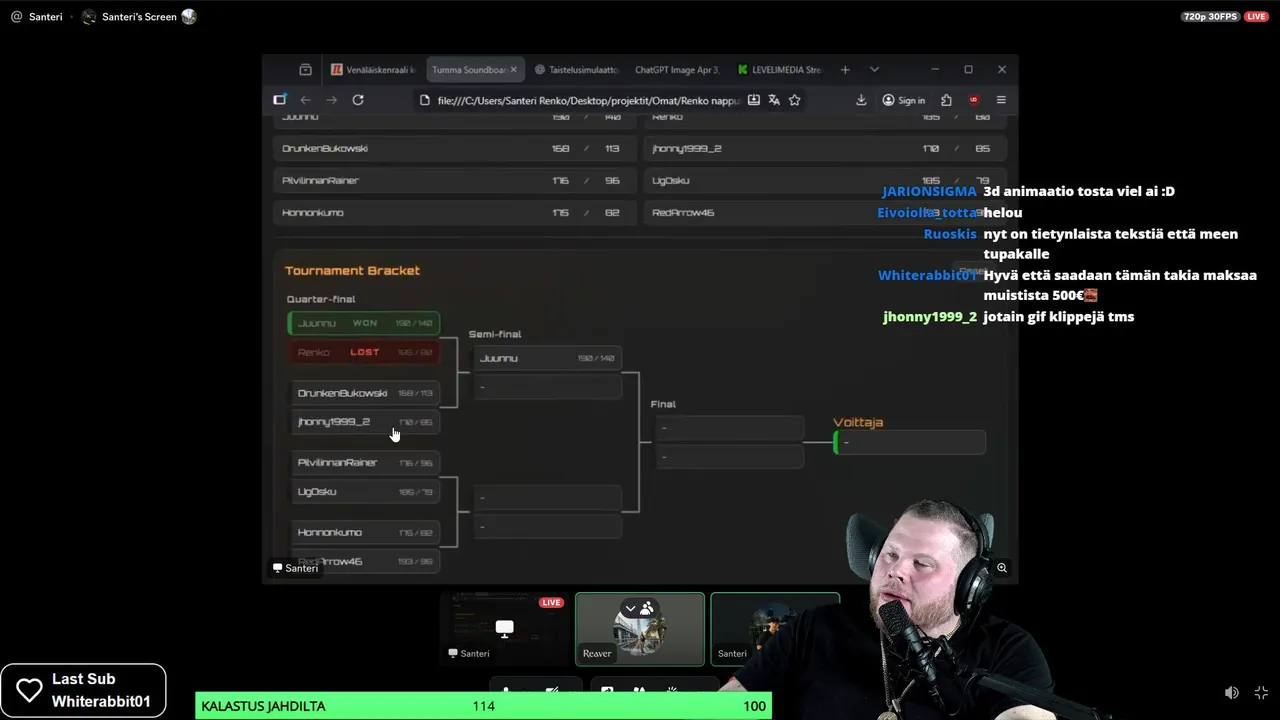The height and width of the screenshot is (720, 1280).
Task: Select RedArrow46 in the quarter-final bracket
Action: point(364,561)
